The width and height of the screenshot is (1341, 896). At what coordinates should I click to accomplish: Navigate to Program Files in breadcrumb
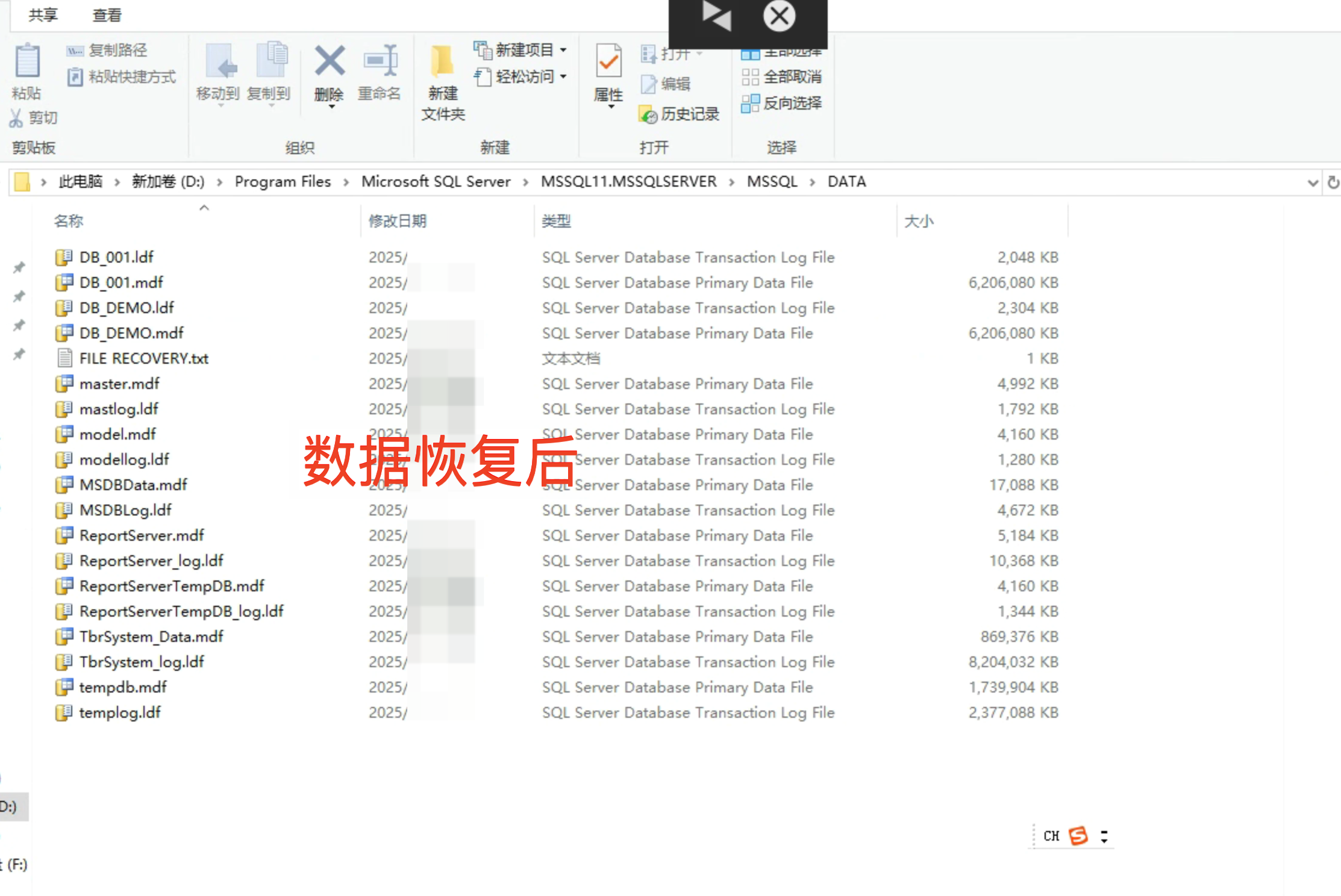[x=283, y=182]
